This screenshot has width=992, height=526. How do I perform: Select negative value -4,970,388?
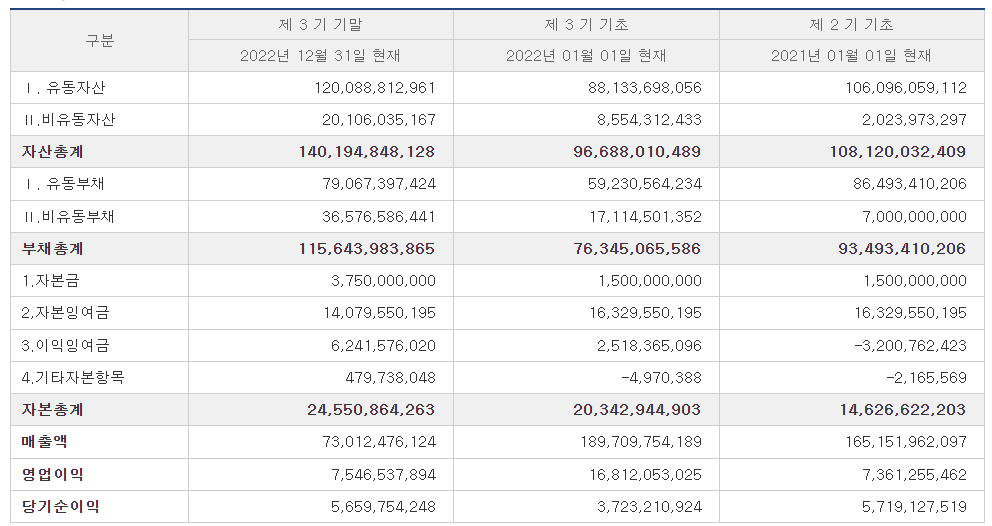pyautogui.click(x=662, y=378)
